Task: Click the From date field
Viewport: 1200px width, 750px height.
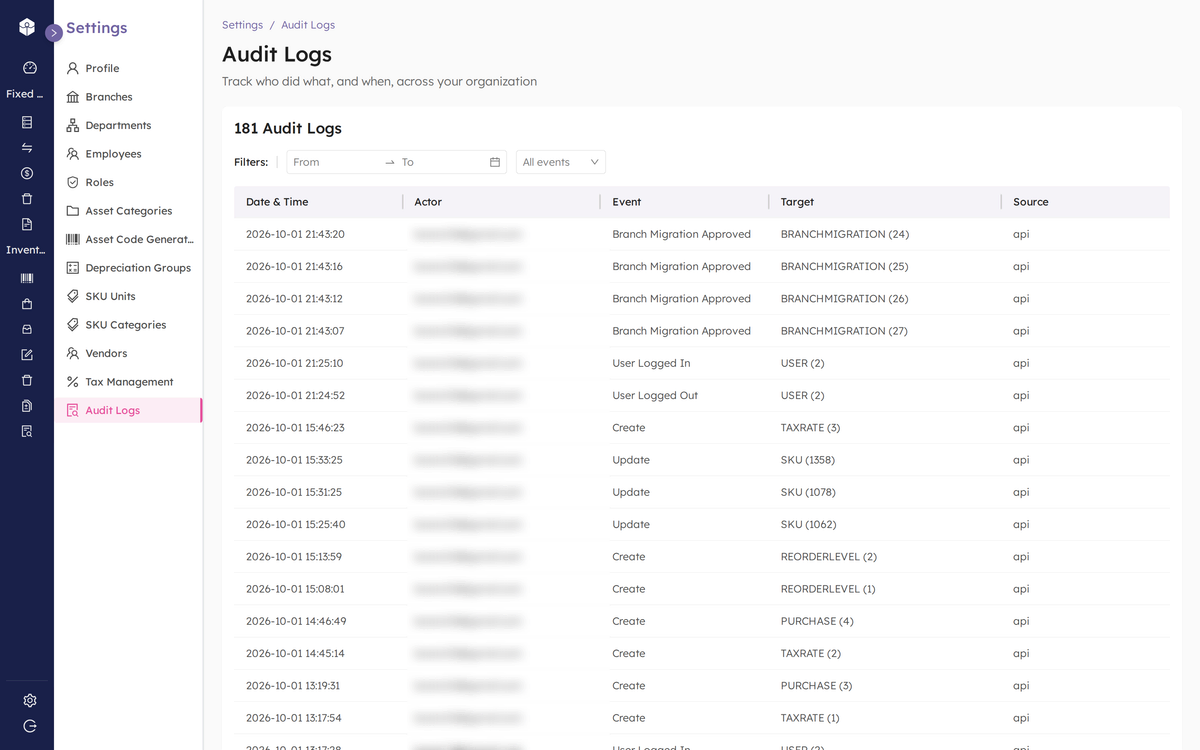Action: tap(335, 162)
